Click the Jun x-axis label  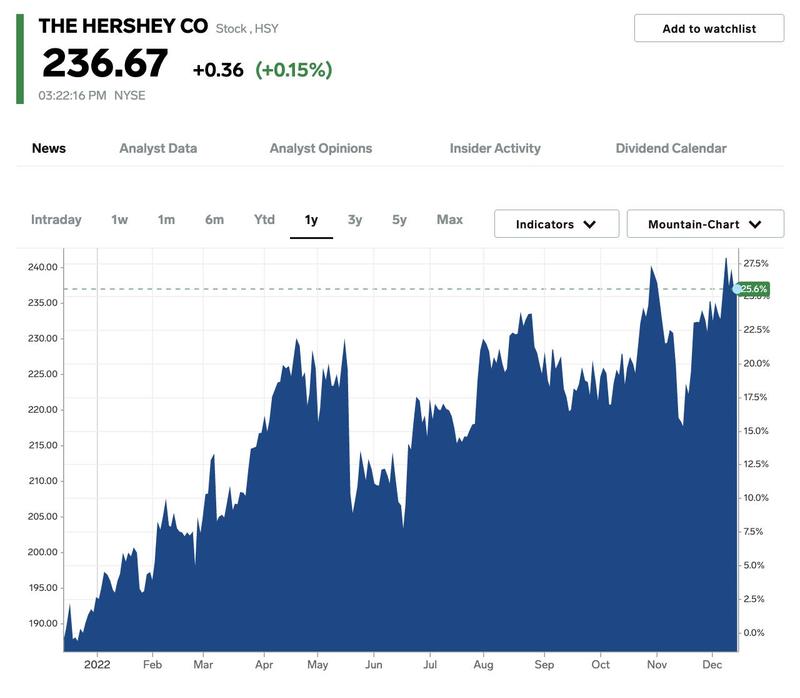click(x=373, y=665)
